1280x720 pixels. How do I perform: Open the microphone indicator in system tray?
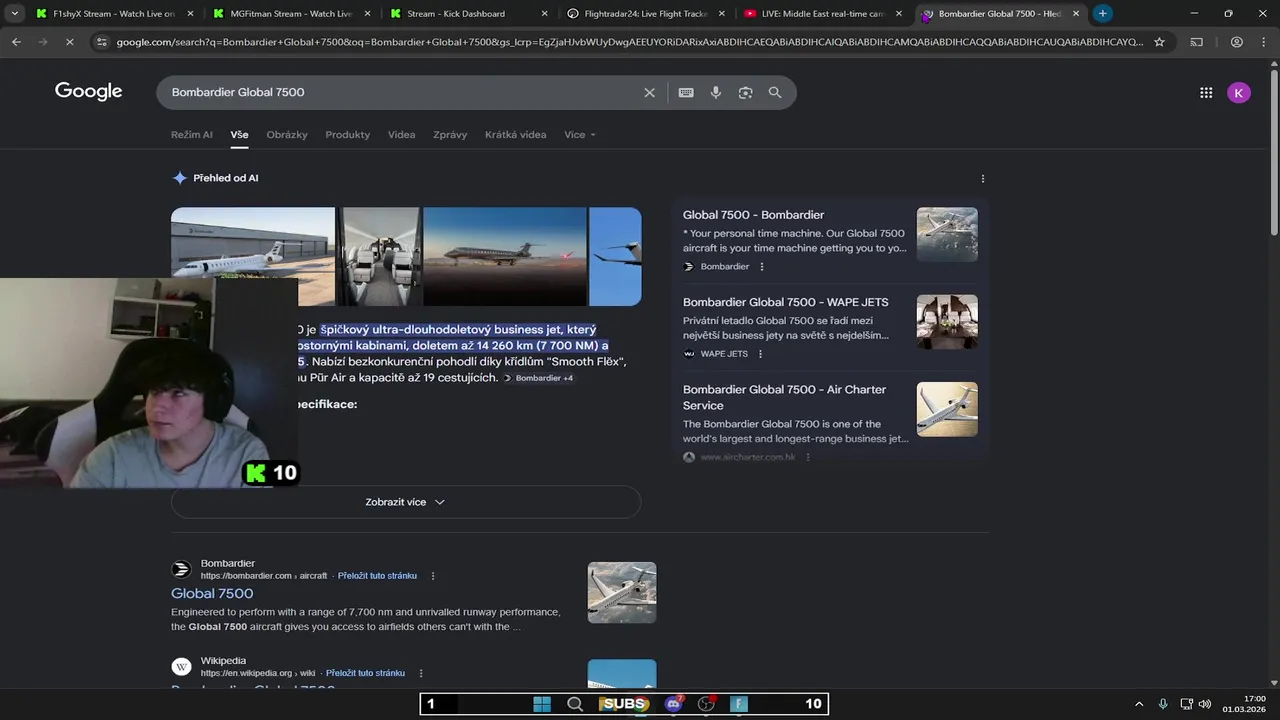tap(1162, 704)
